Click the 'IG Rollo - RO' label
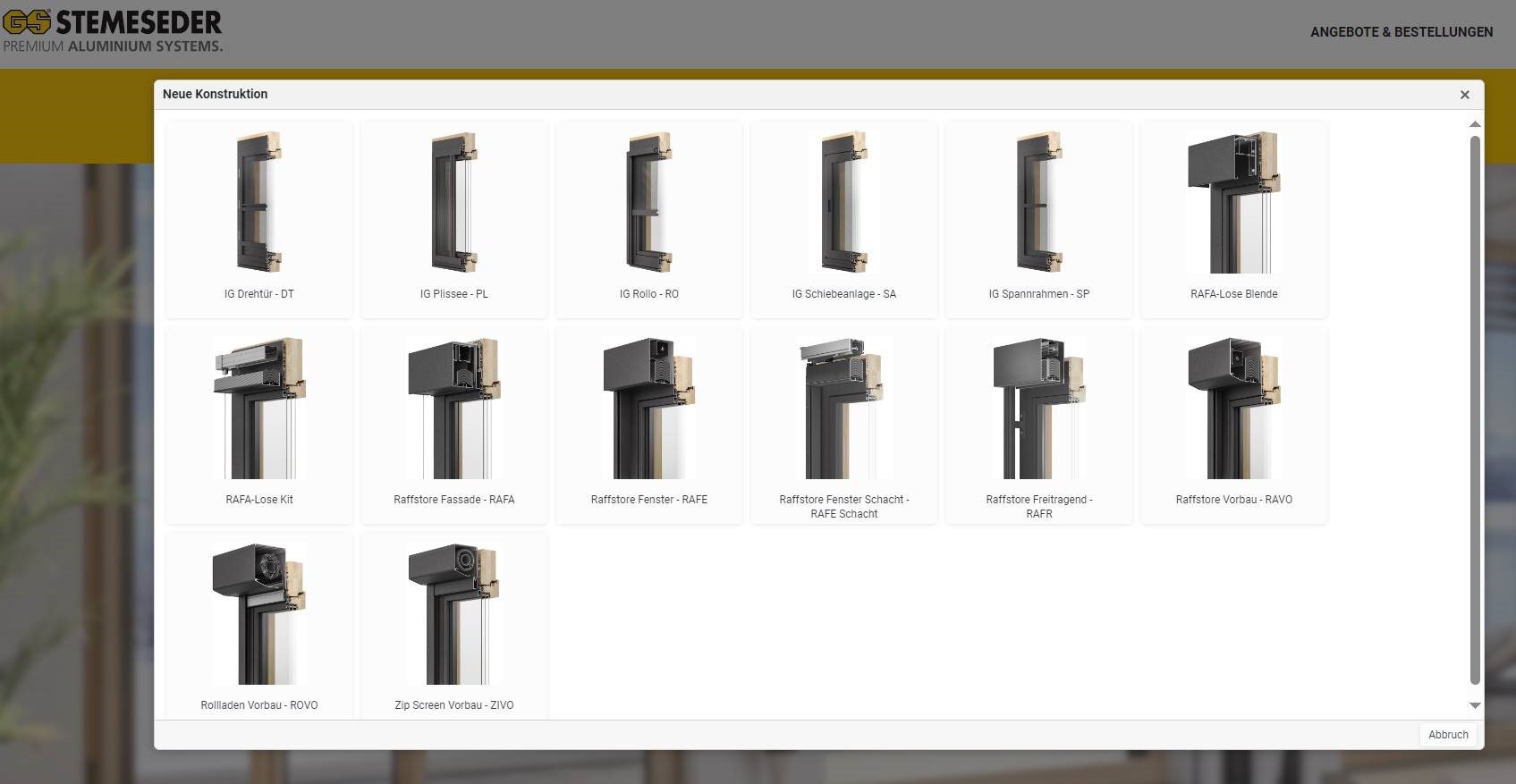 click(649, 294)
